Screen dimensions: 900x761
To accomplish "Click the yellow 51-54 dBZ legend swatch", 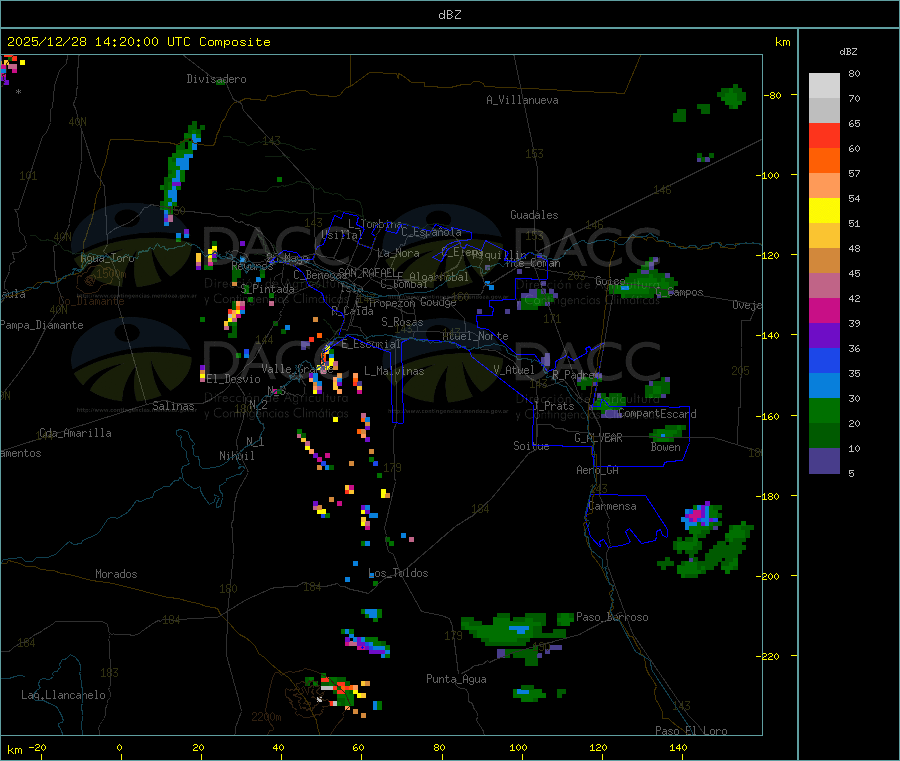I will [x=824, y=211].
